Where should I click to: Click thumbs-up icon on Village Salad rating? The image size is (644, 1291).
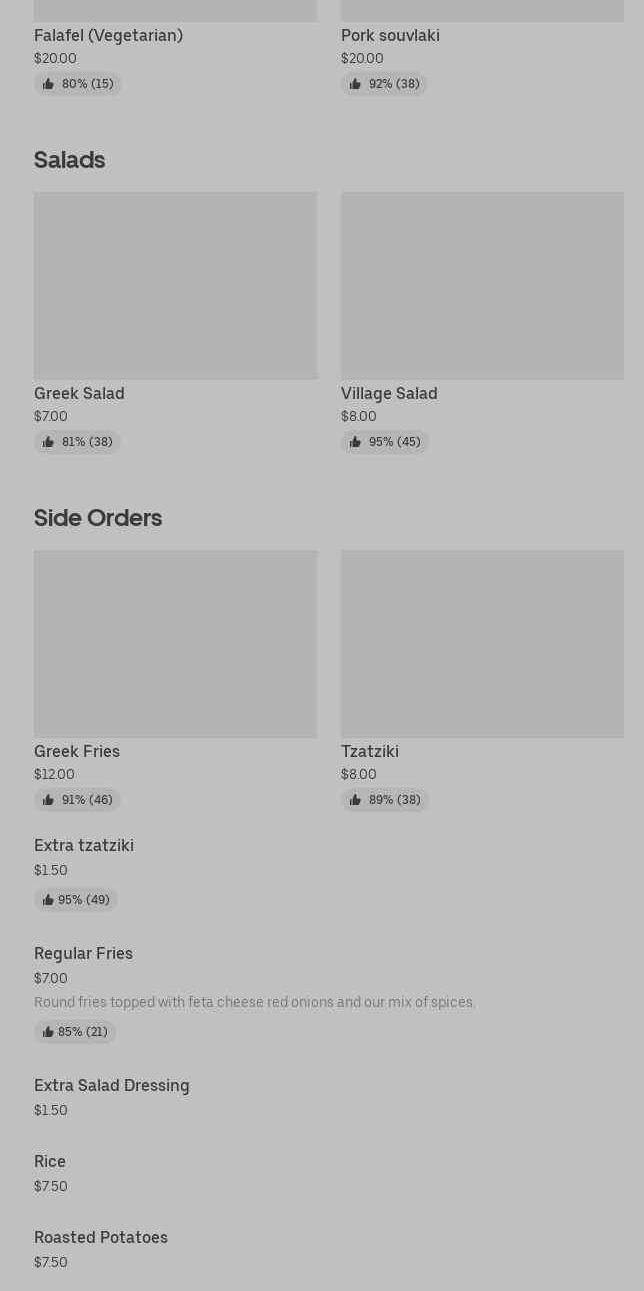[355, 442]
